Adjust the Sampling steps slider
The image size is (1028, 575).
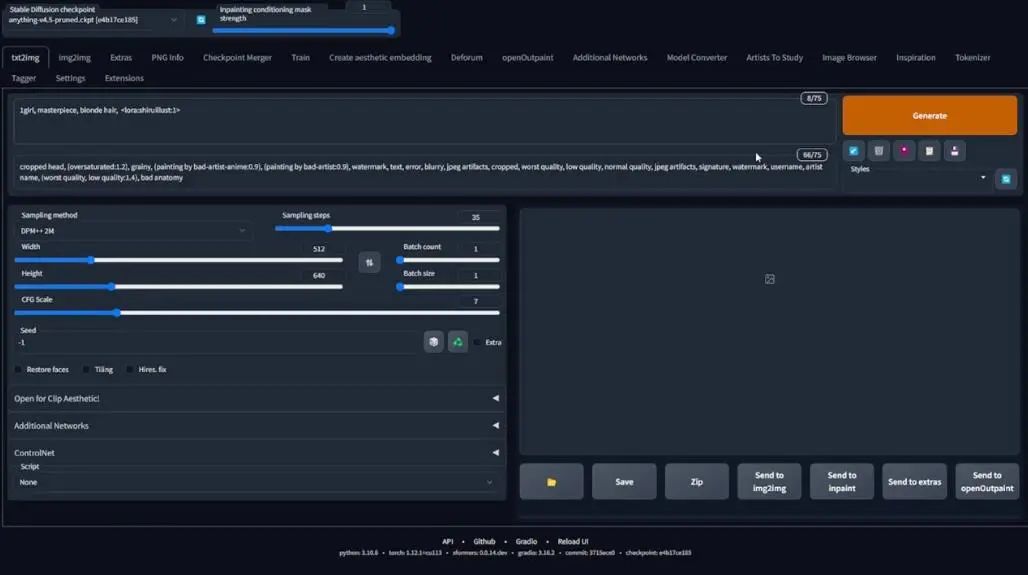pos(387,229)
